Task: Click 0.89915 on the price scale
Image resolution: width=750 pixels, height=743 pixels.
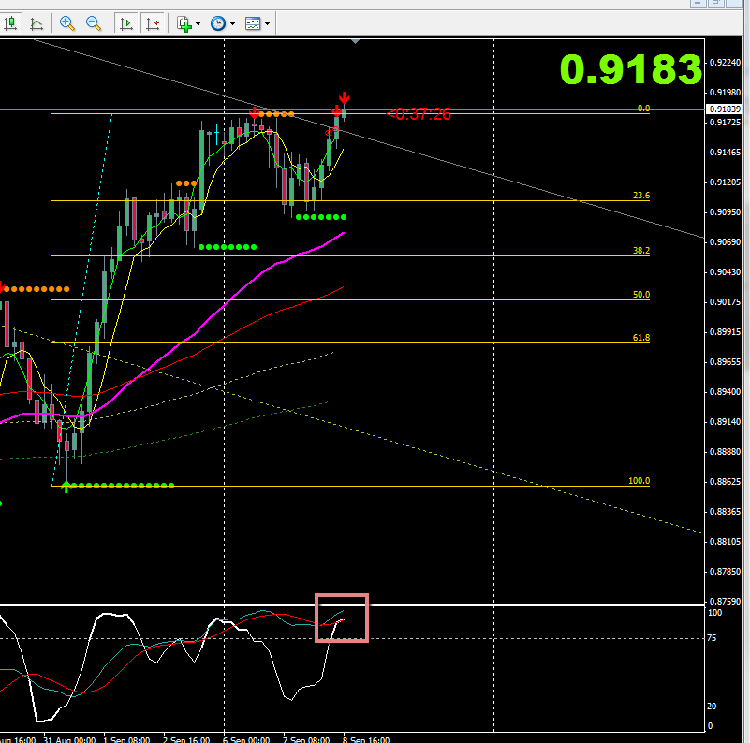Action: 725,332
